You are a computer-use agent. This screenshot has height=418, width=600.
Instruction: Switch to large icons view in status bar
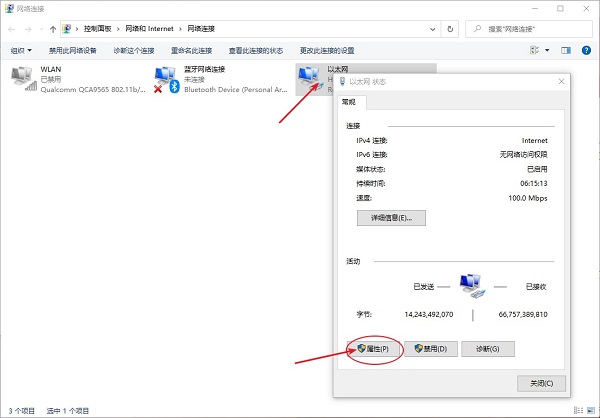(591, 410)
